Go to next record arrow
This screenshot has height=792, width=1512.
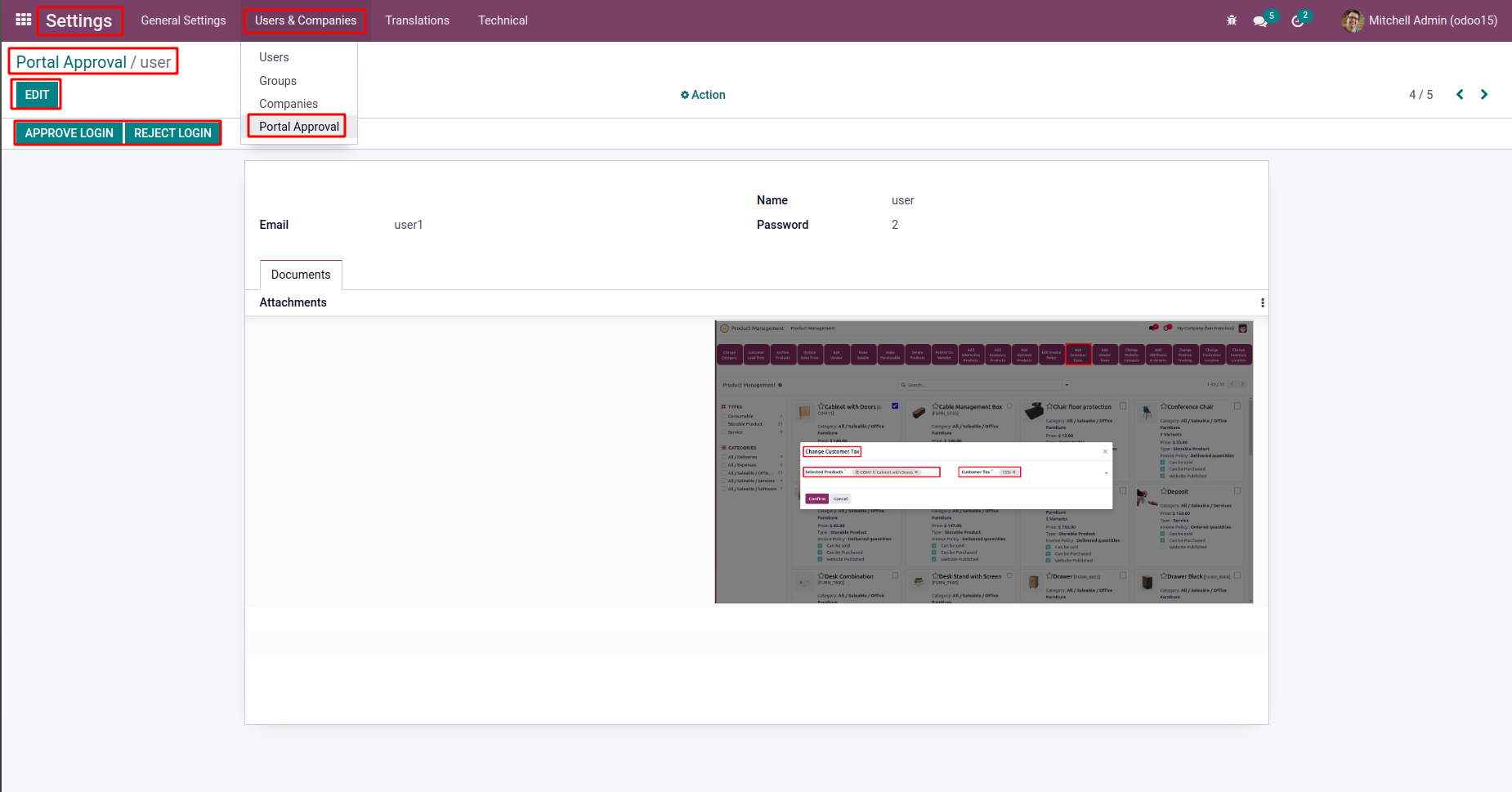tap(1484, 95)
